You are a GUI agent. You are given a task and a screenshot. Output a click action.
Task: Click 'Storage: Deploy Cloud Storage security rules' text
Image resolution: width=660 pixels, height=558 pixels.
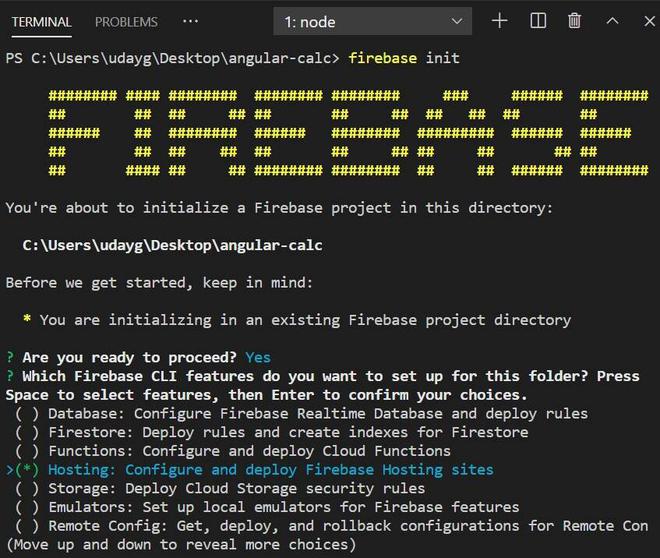237,489
